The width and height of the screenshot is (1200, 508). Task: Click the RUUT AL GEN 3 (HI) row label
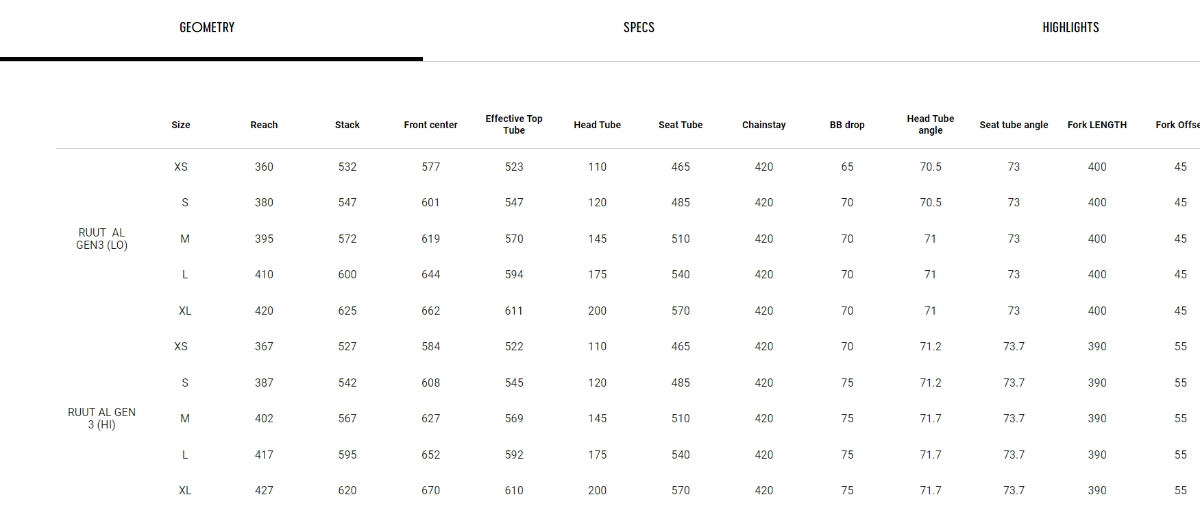point(101,419)
